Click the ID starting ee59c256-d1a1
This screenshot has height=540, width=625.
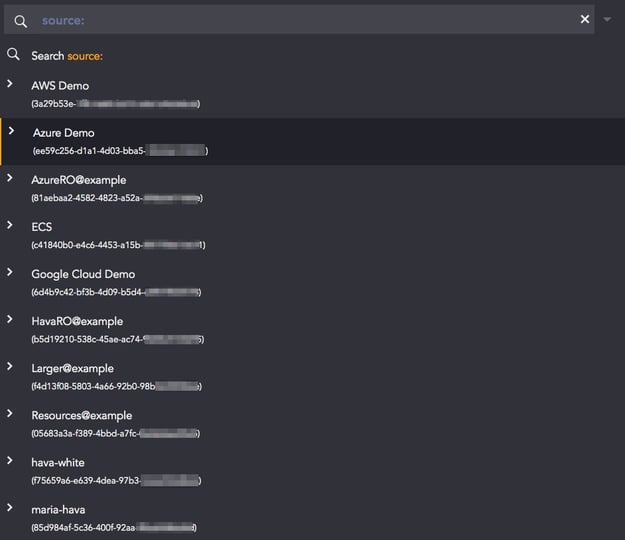tap(120, 151)
